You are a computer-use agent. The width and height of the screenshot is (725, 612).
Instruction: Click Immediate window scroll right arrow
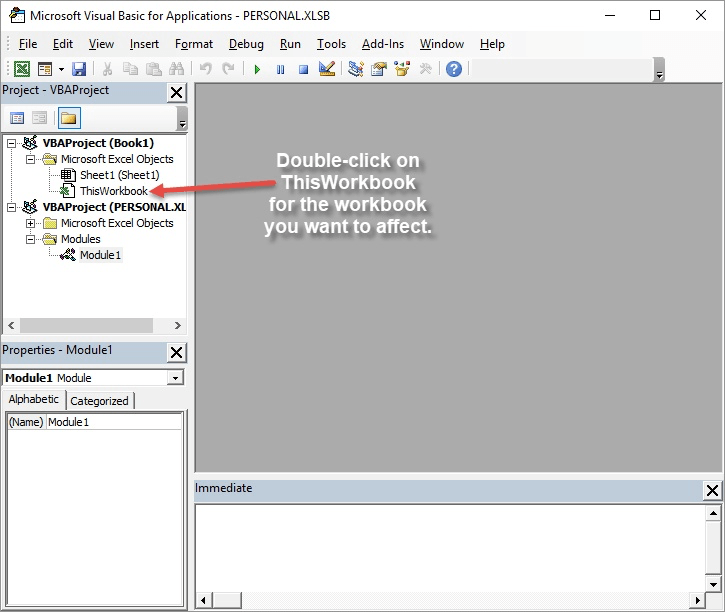point(698,600)
